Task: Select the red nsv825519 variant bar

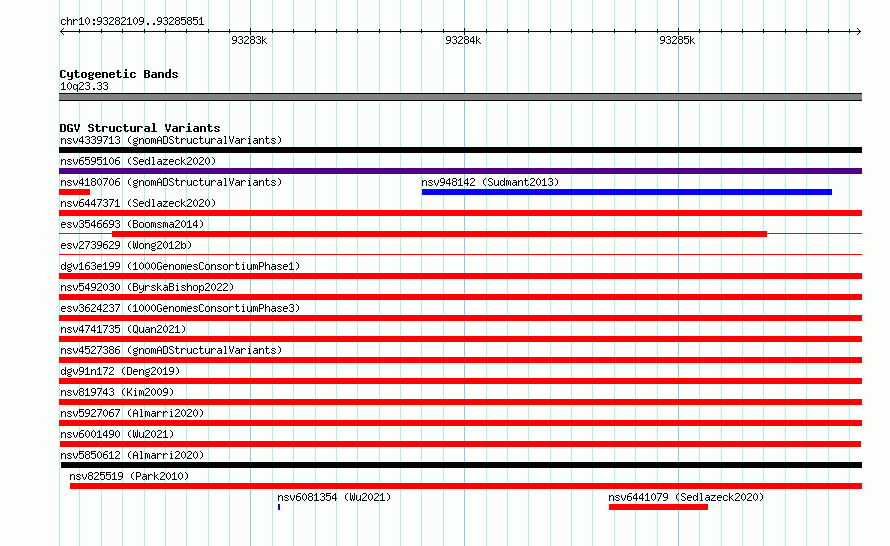Action: tap(466, 486)
